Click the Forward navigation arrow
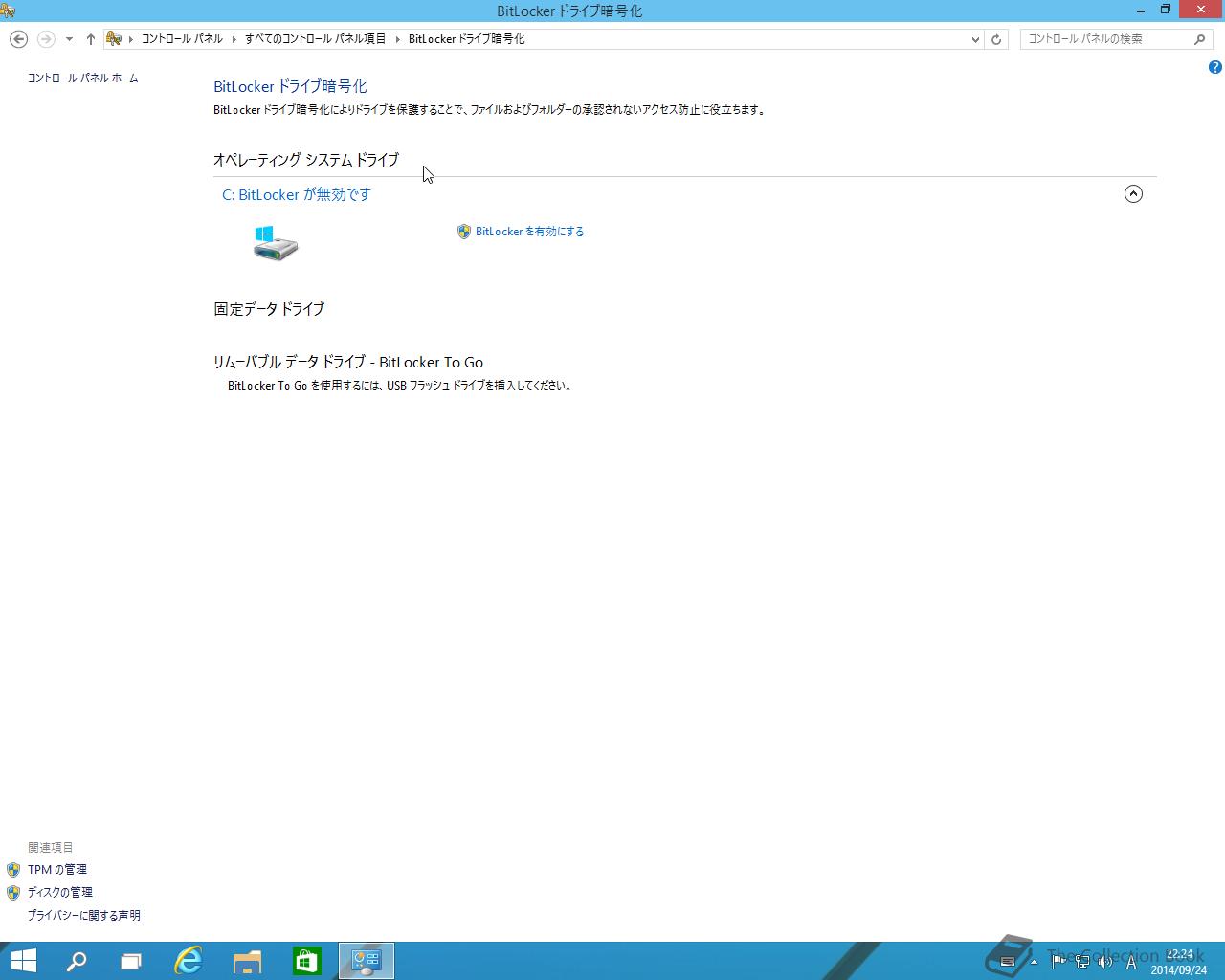The height and width of the screenshot is (980, 1225). tap(46, 39)
